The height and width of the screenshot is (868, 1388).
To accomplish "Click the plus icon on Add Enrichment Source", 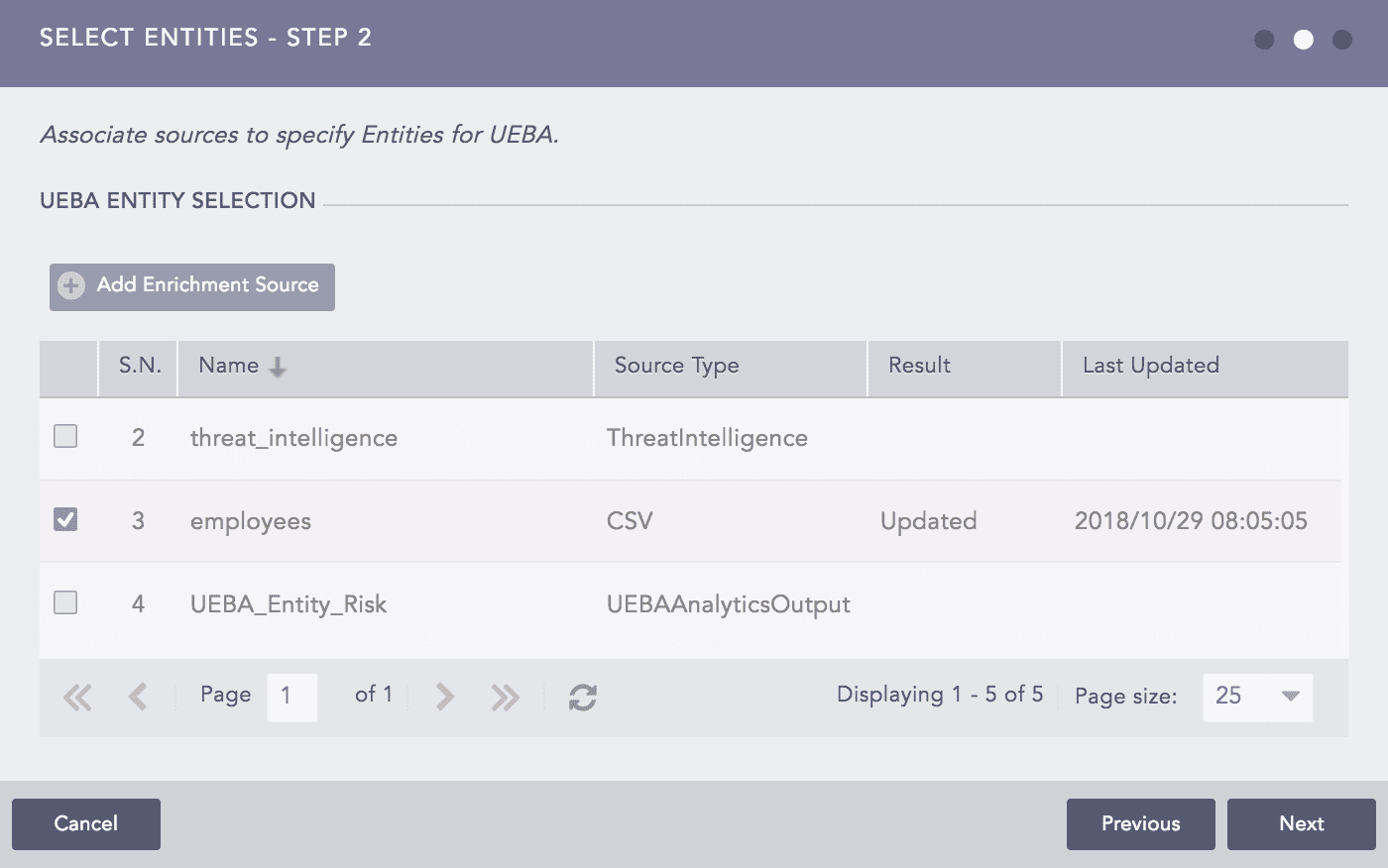I will 69,285.
